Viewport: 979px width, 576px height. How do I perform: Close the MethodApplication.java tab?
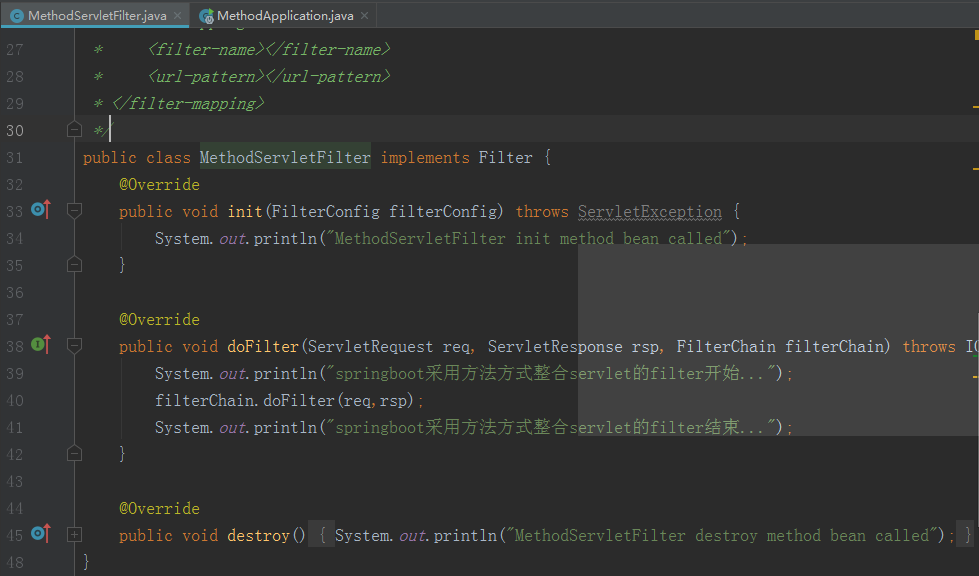[364, 15]
